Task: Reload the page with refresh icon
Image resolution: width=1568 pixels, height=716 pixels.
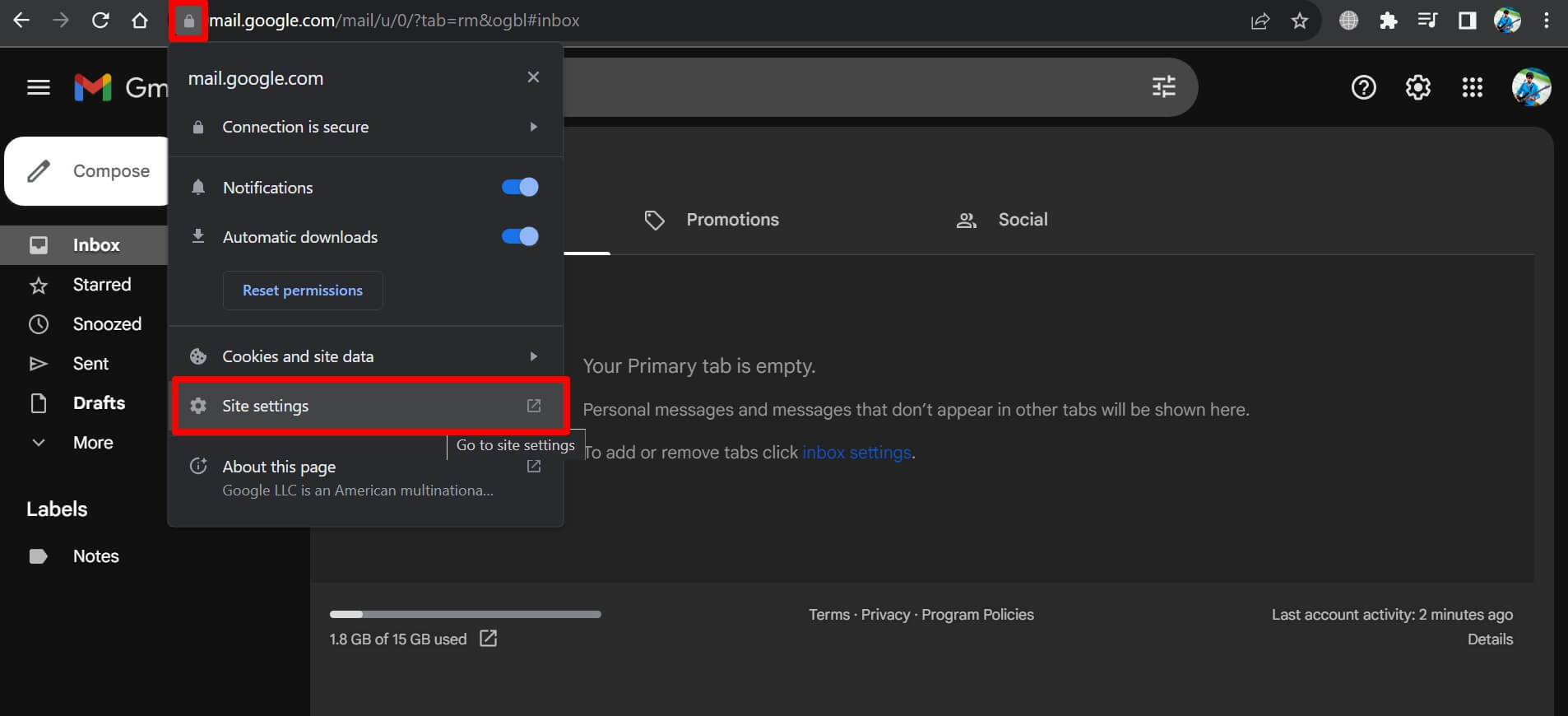Action: click(100, 21)
